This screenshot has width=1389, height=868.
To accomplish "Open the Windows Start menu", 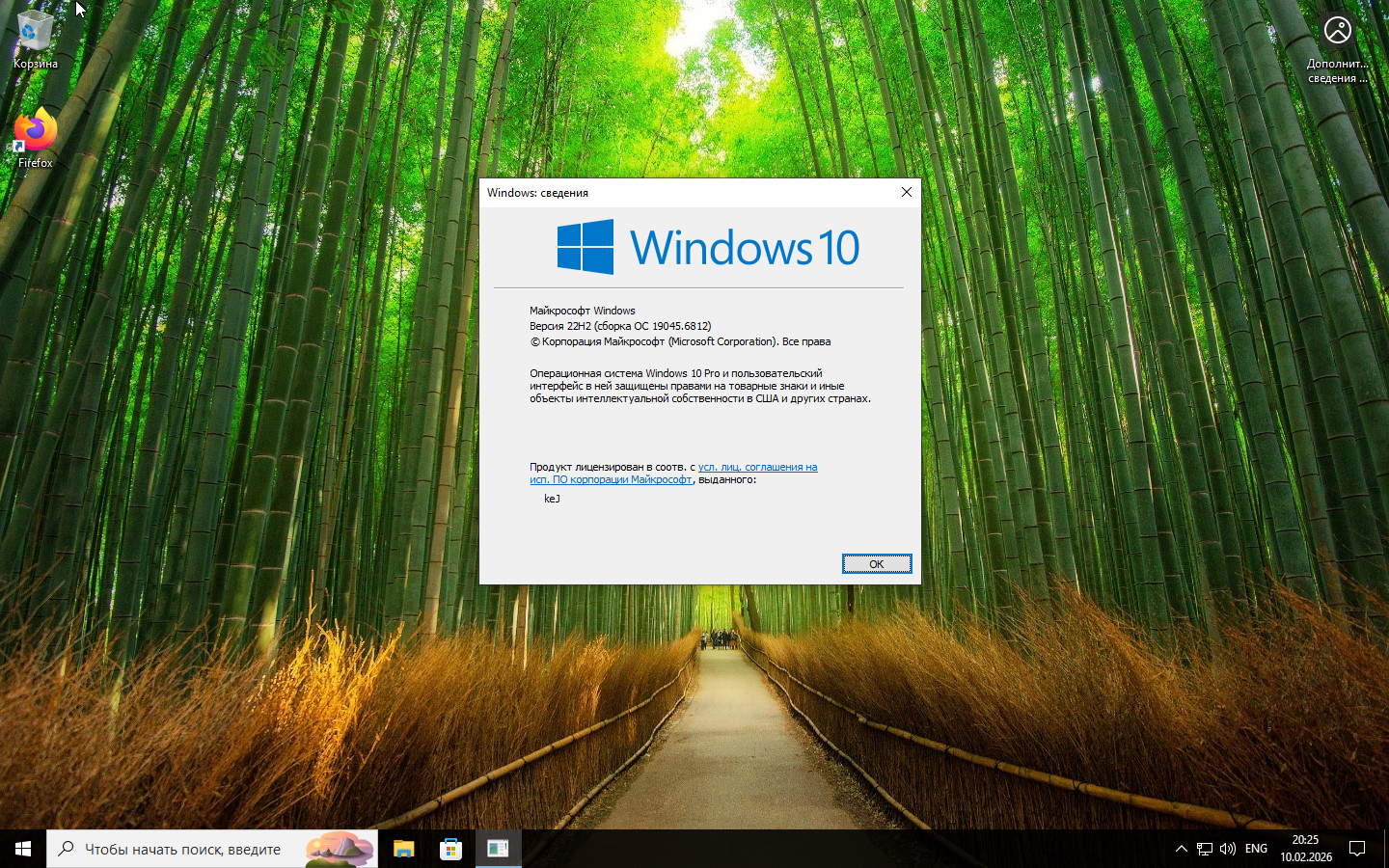I will (23, 849).
